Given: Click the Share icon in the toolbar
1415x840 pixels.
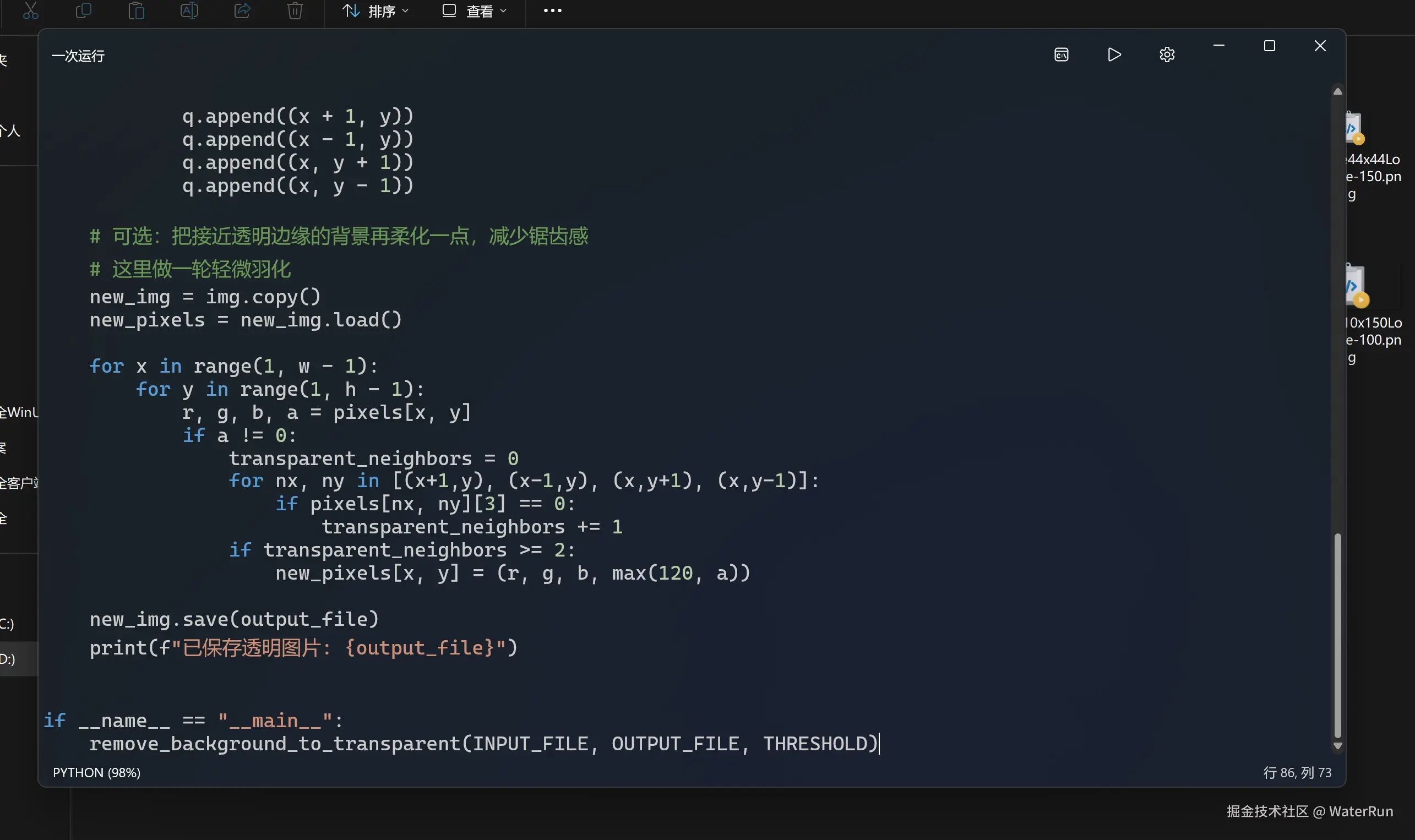Looking at the screenshot, I should pos(242,11).
